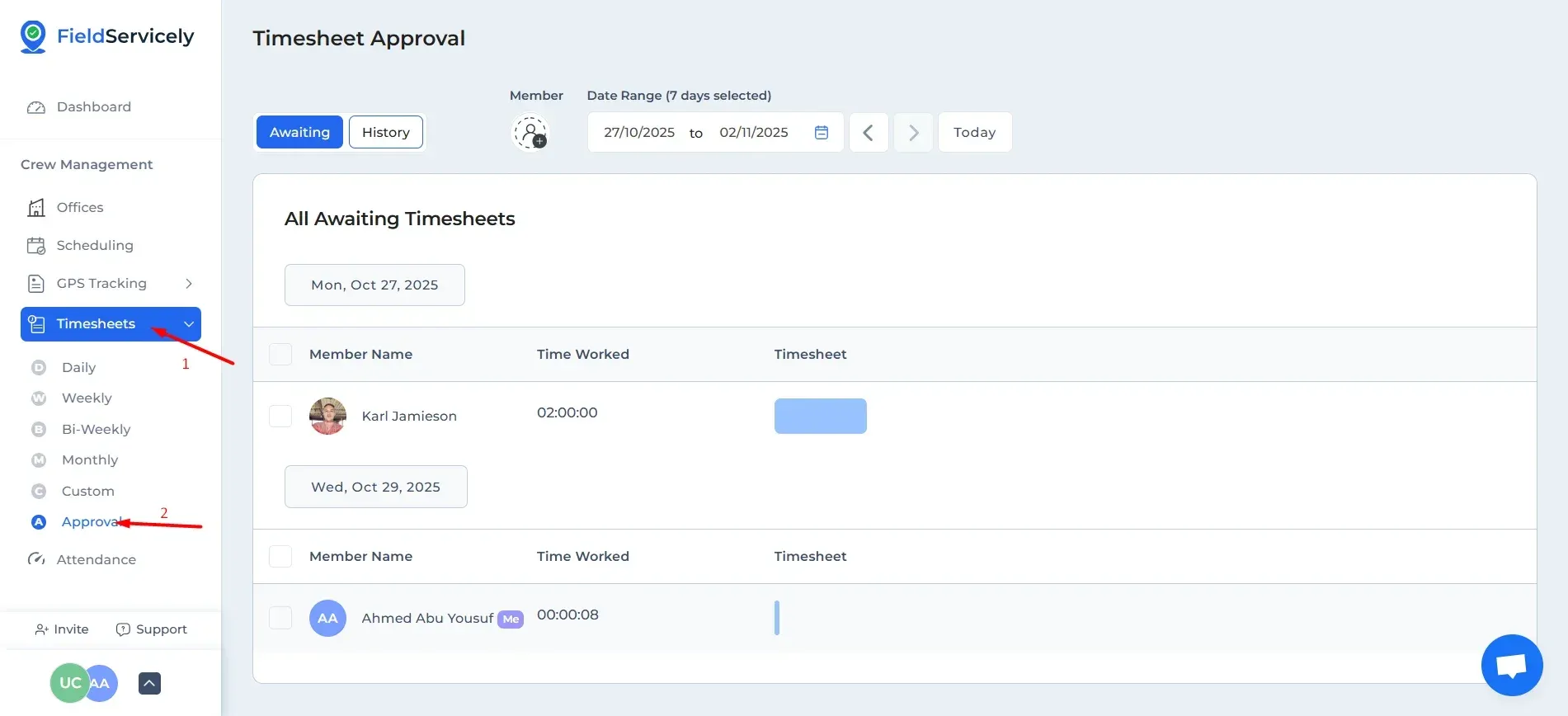Jump to Today's date range

(974, 132)
